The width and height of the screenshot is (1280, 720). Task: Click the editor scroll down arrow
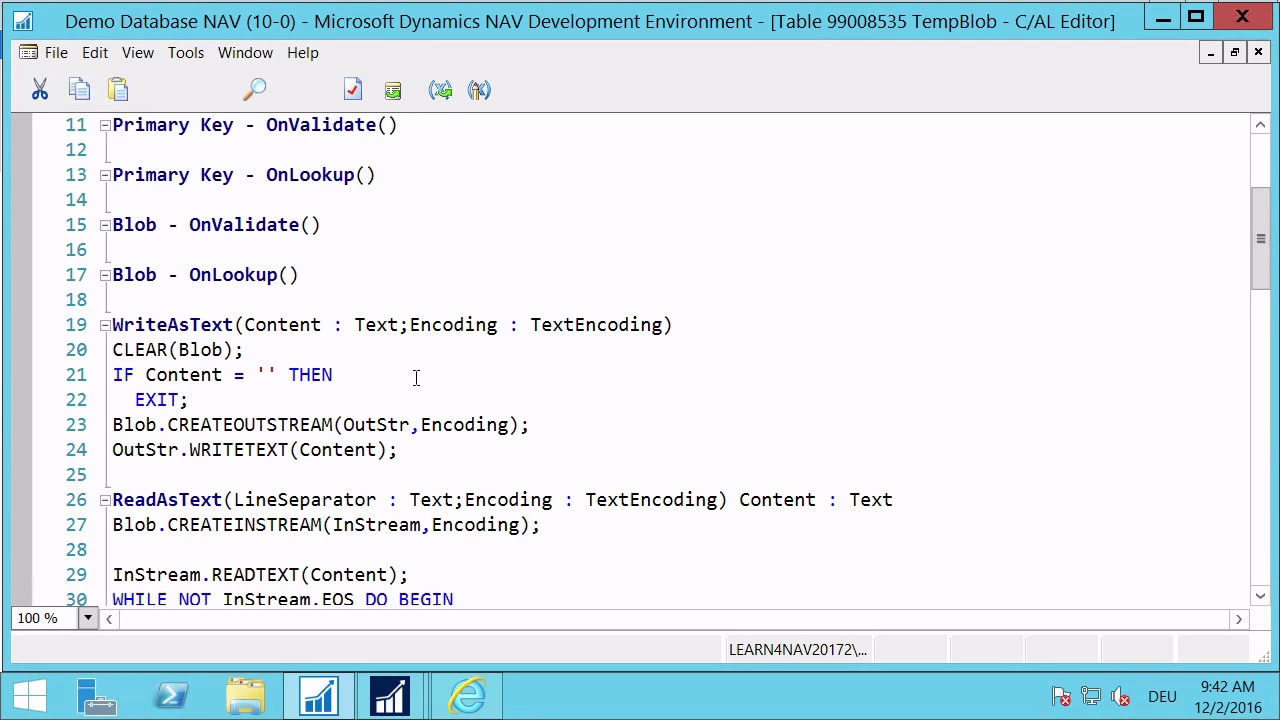tap(1260, 594)
